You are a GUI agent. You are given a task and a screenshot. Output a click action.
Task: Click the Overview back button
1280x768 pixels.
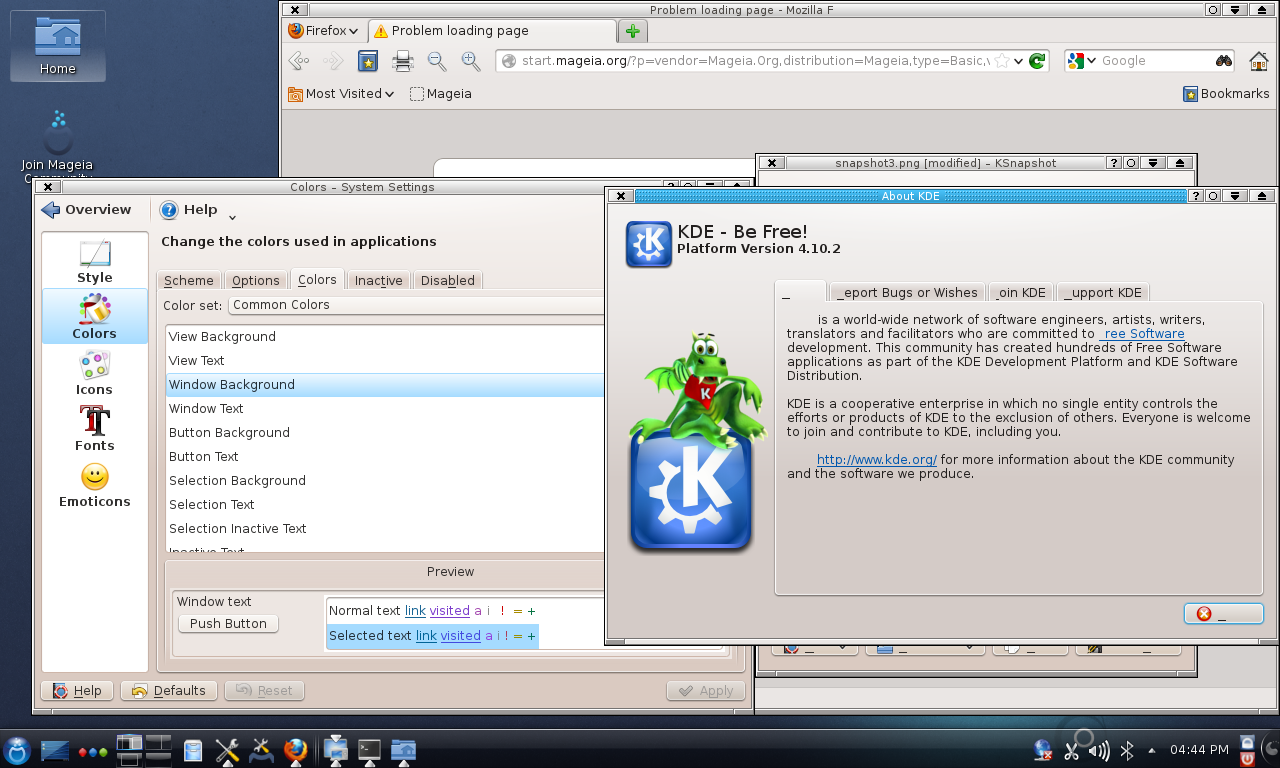click(87, 209)
